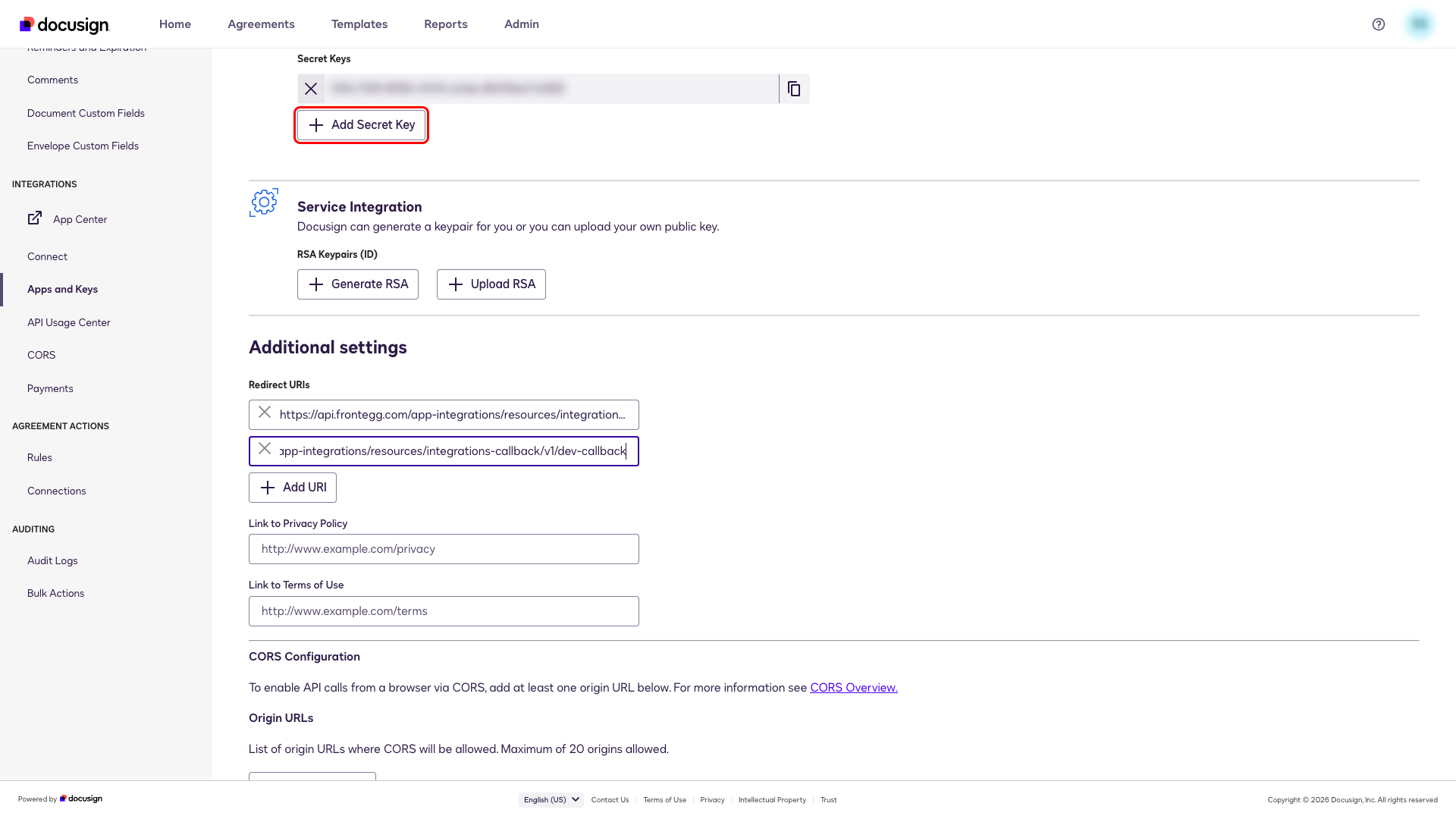Go to the Templates tab

[359, 24]
